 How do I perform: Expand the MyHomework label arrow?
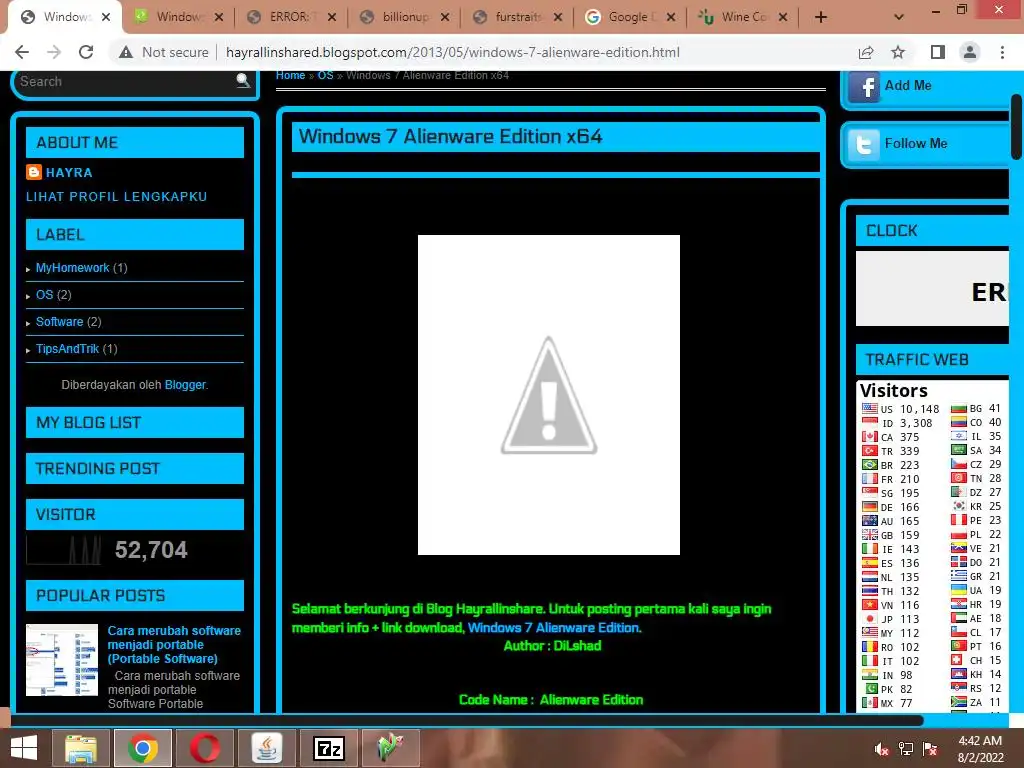click(x=28, y=269)
